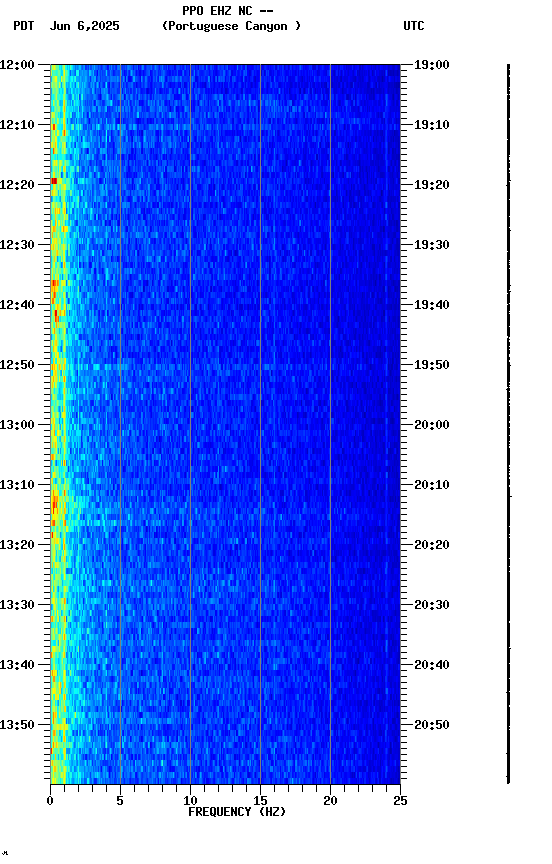Click the 13:20 PDT time label
The height and width of the screenshot is (864, 552).
click(x=17, y=546)
